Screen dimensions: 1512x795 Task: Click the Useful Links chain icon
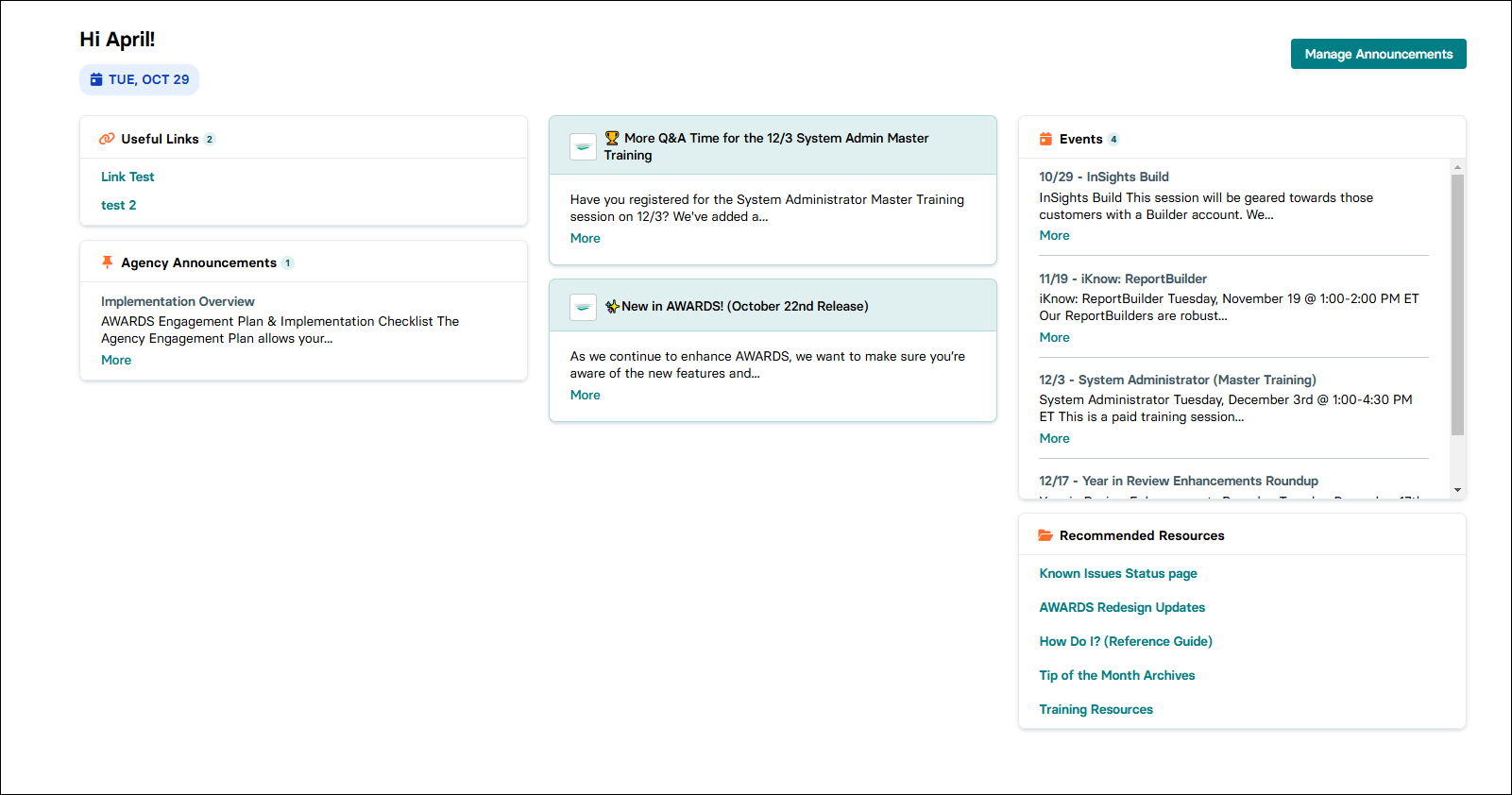pos(107,139)
